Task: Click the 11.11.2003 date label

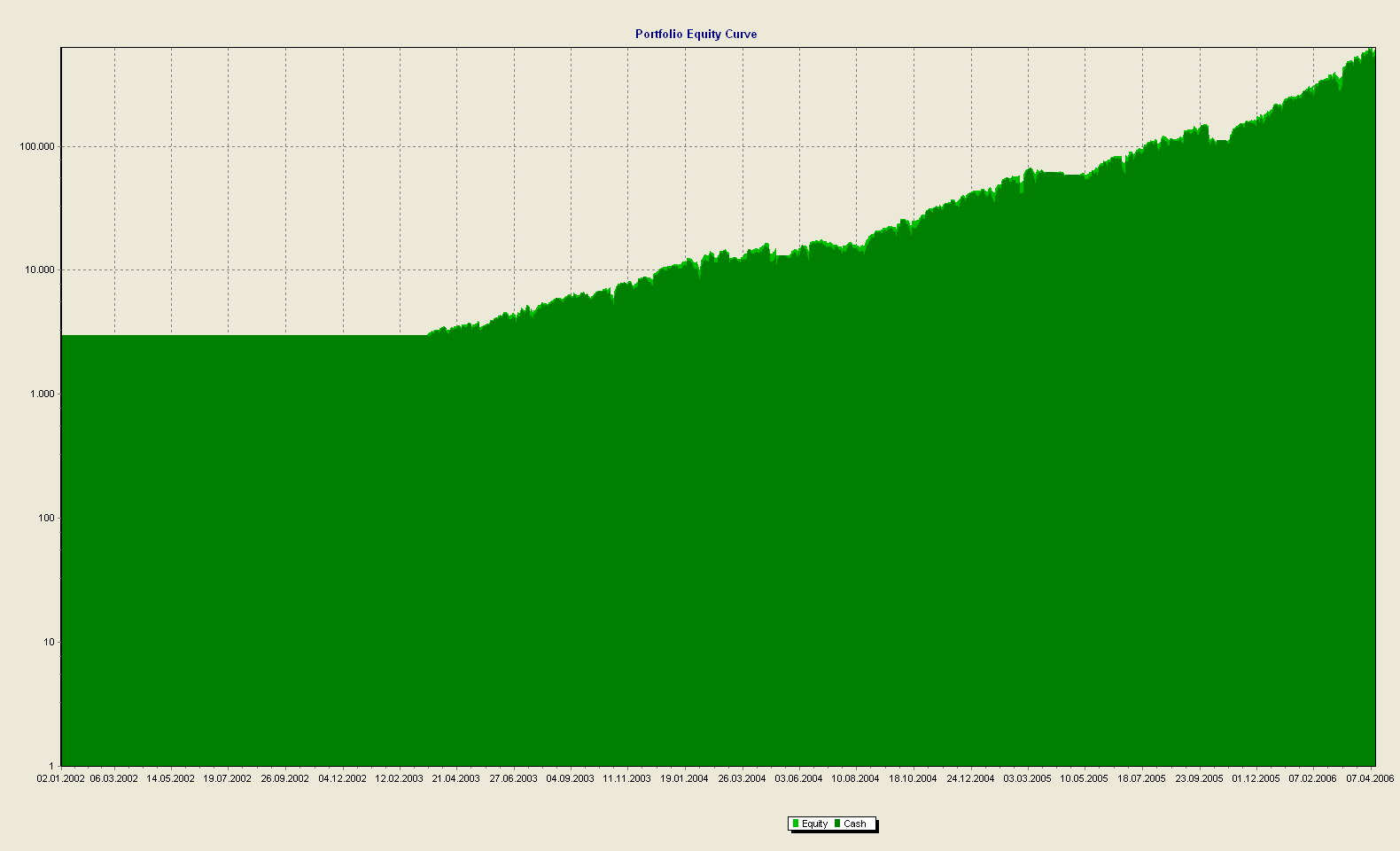Action: (x=626, y=778)
